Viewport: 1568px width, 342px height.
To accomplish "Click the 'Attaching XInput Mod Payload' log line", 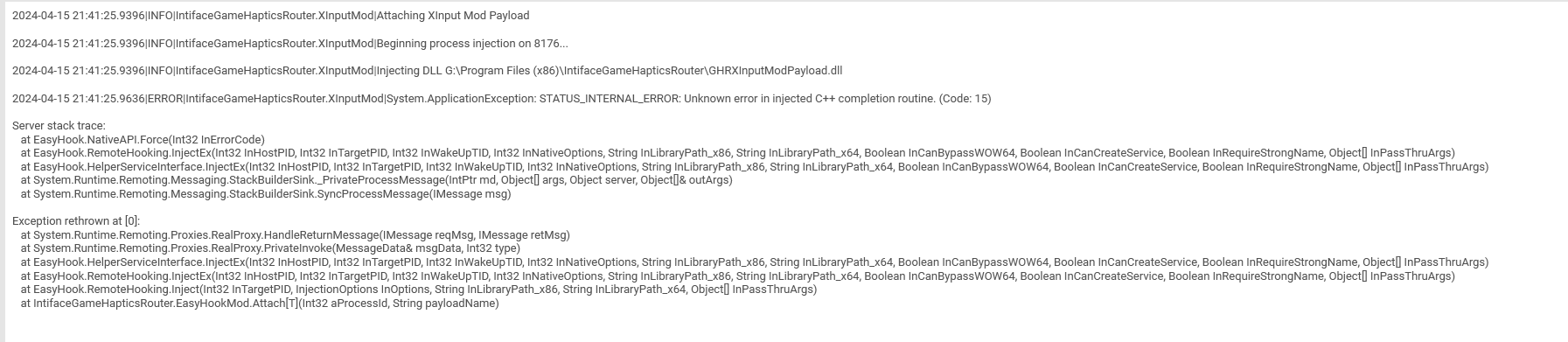I will point(270,16).
